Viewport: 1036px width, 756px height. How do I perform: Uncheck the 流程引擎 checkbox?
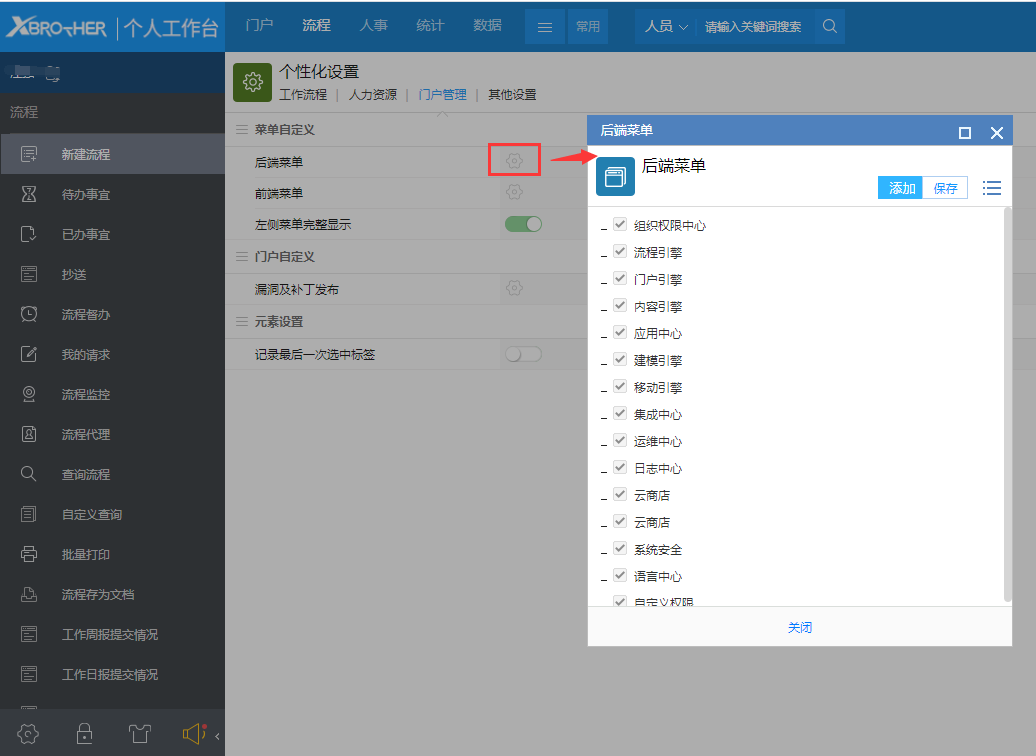620,252
